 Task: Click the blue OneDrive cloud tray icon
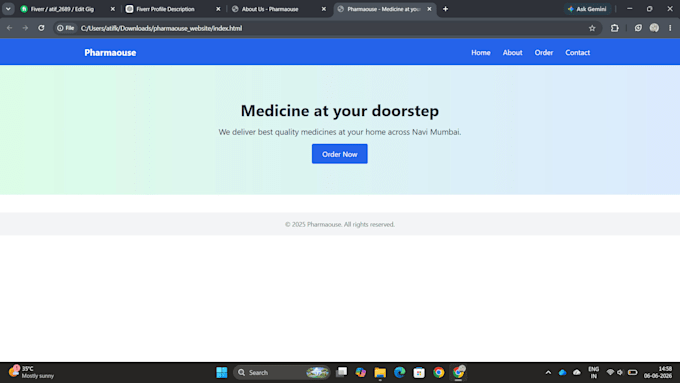562,372
